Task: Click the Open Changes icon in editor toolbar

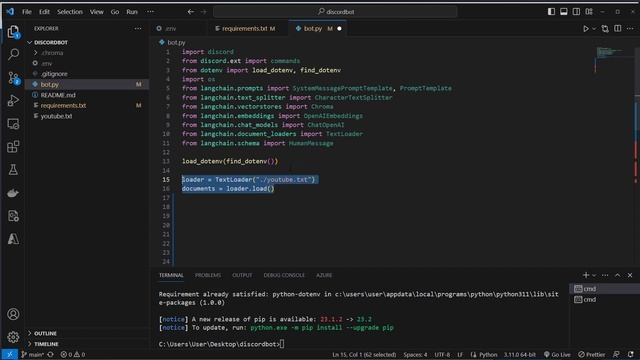Action: (605, 29)
